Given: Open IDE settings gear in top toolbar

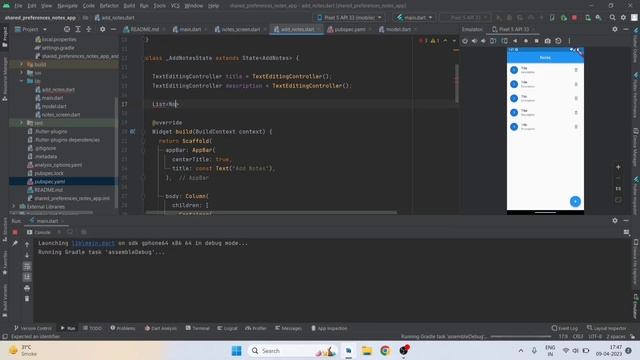Looking at the screenshot, I should (623, 18).
